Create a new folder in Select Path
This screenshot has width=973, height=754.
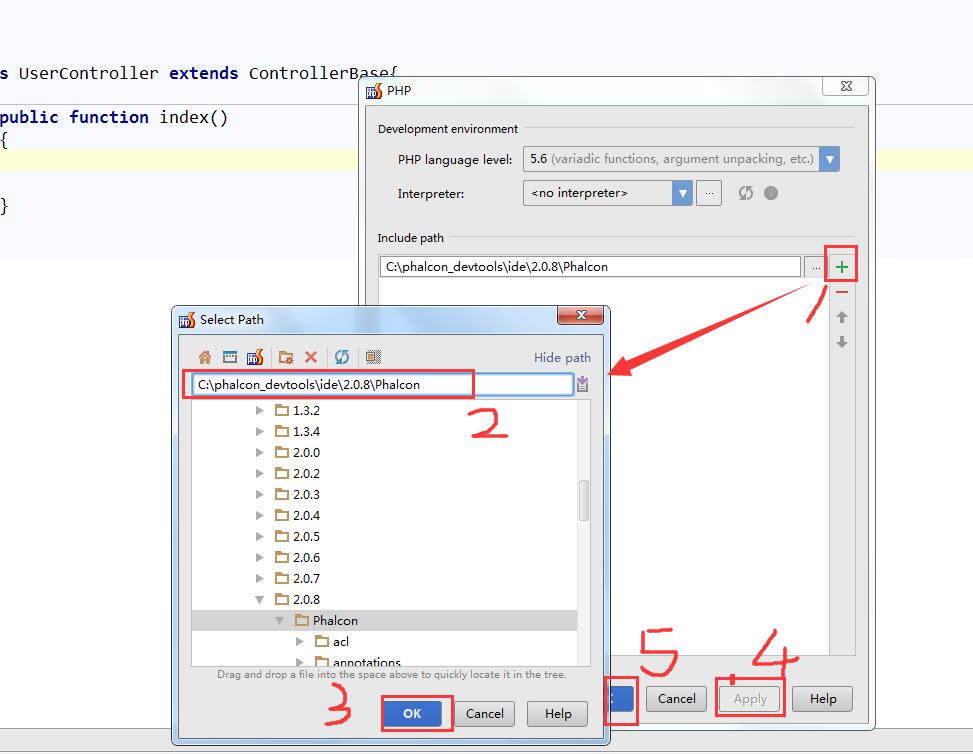coord(286,357)
